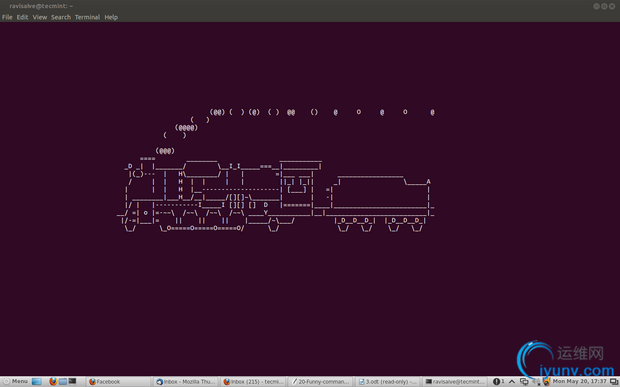620x387 pixels.
Task: Open the clock showing Mon May 20, 17:37
Action: pos(579,381)
